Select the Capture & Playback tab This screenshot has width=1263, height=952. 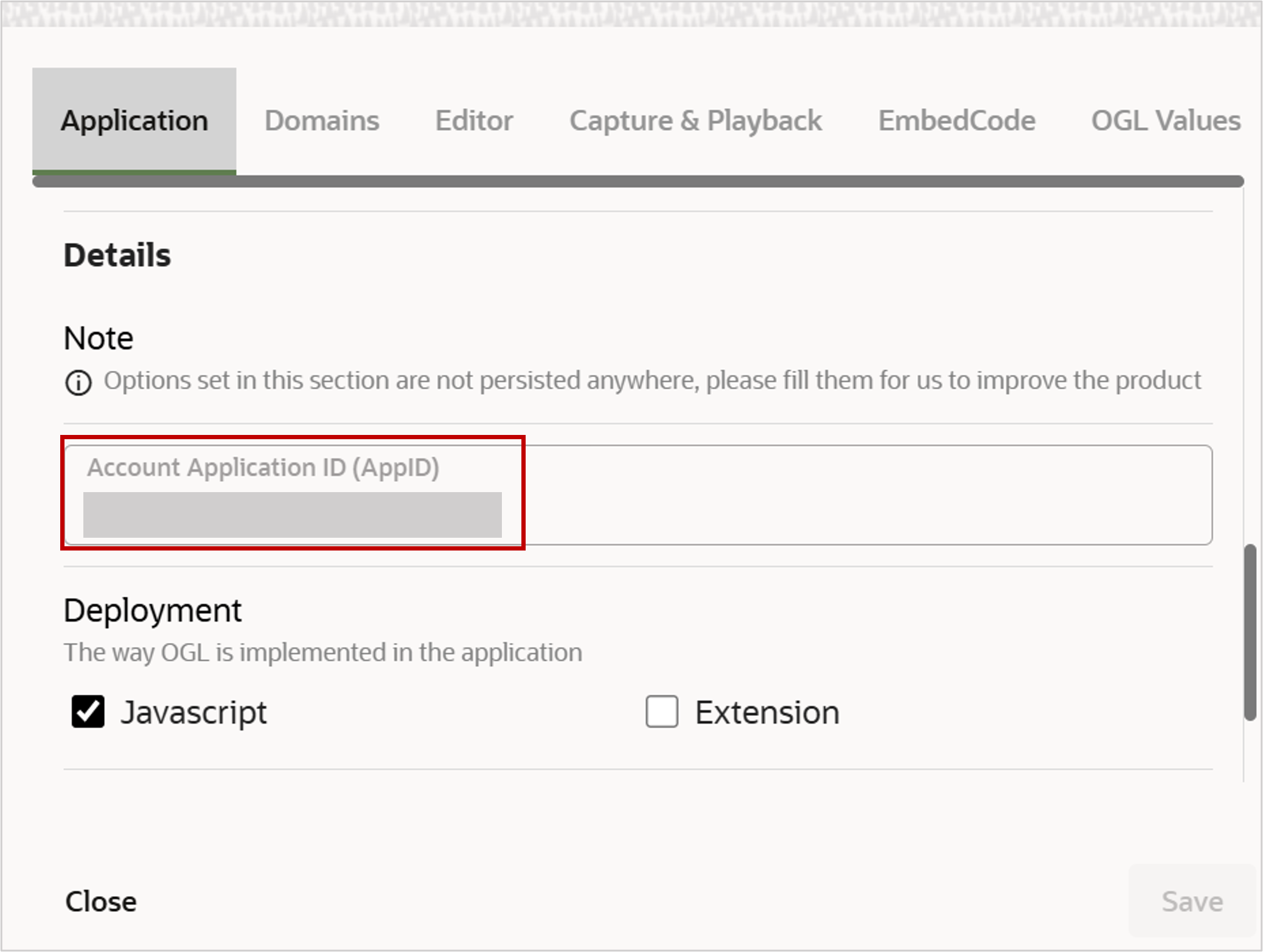pyautogui.click(x=695, y=120)
